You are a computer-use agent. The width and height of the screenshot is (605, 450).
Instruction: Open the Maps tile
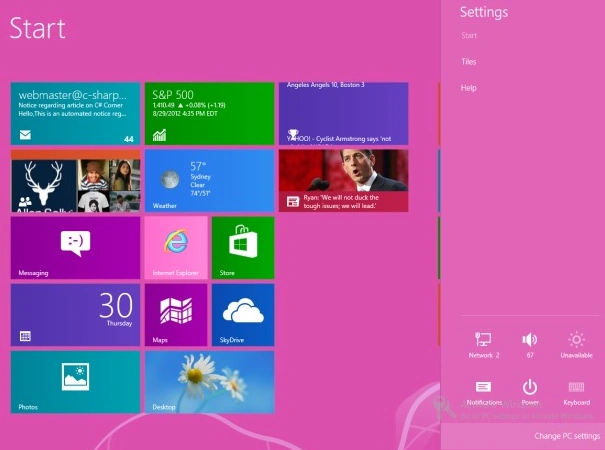coord(176,315)
